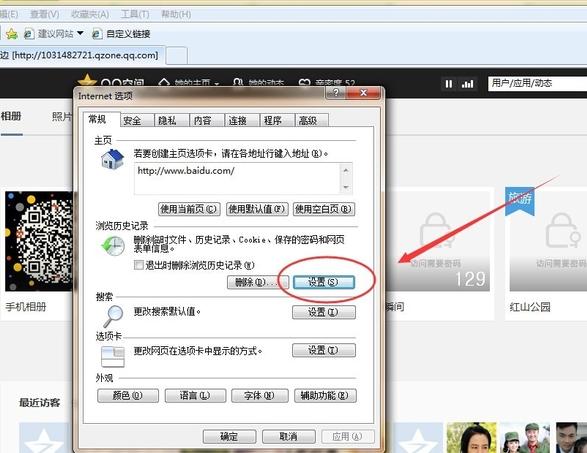Open the 手机相册 QR code album thumbnail

[x=39, y=241]
